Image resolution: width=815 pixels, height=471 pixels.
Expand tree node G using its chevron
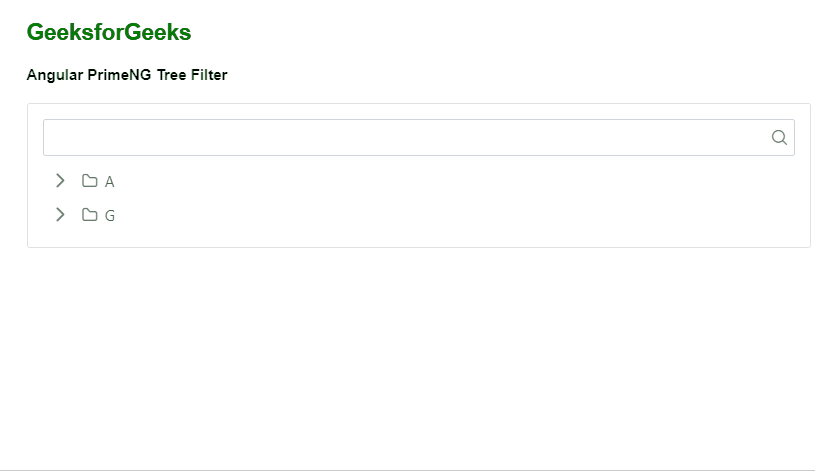click(60, 214)
